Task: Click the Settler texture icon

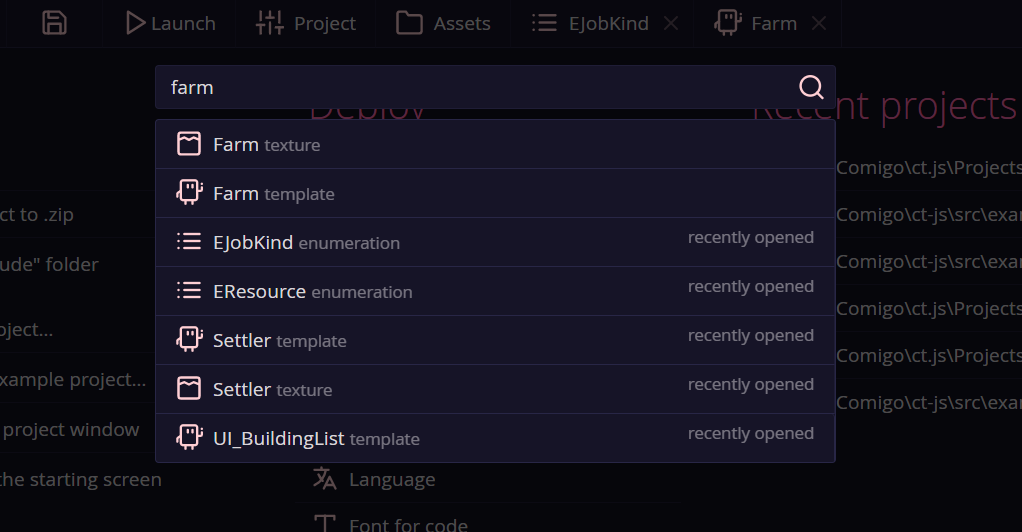Action: [x=189, y=389]
